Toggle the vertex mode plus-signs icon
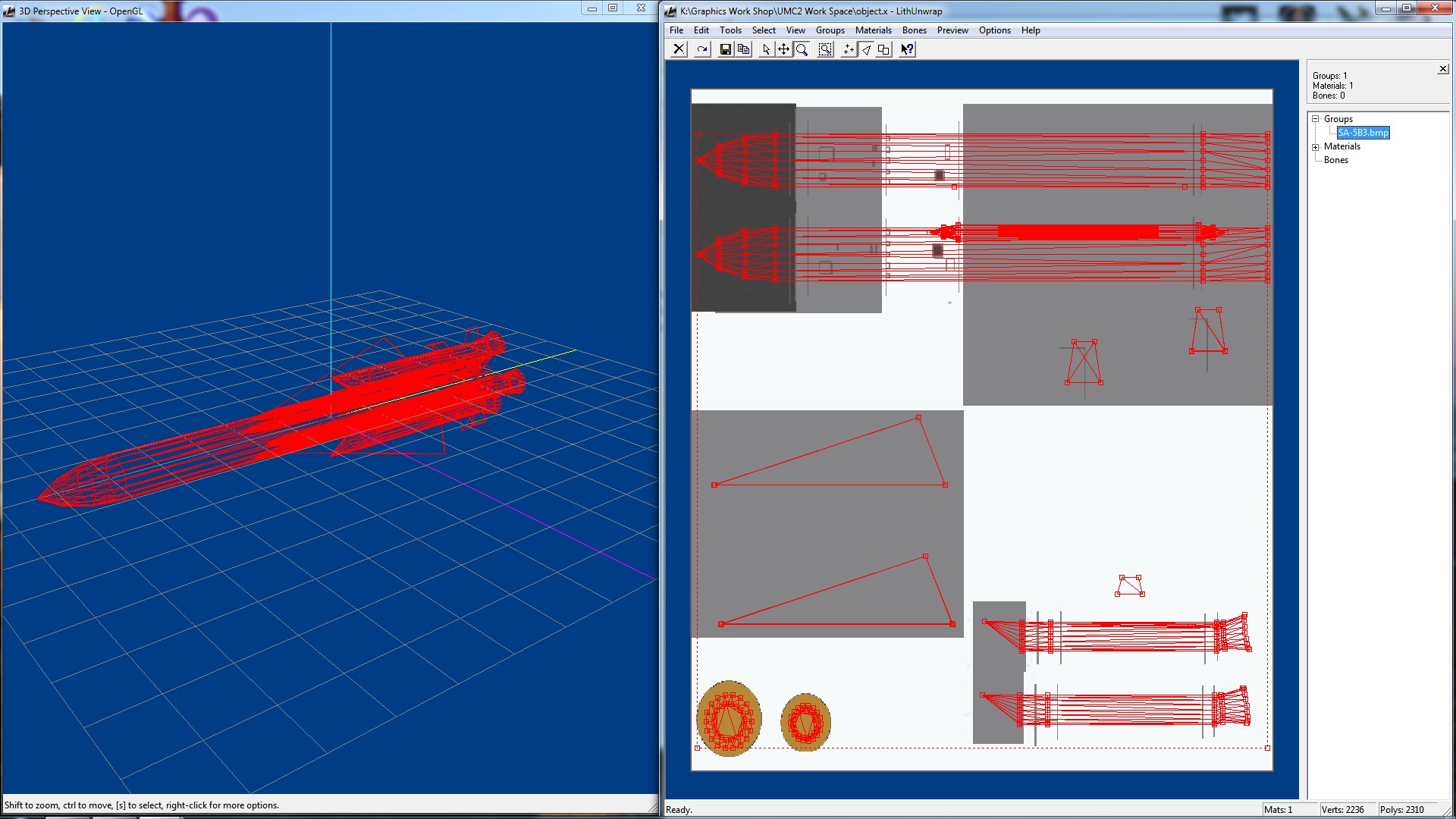 849,49
